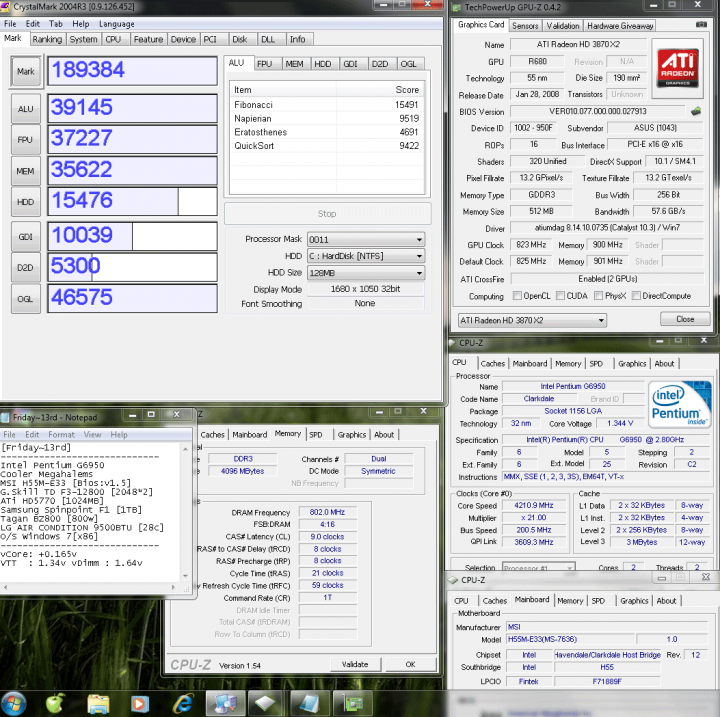Click OK in the CPU-Z Memory window
The height and width of the screenshot is (717, 720).
411,664
